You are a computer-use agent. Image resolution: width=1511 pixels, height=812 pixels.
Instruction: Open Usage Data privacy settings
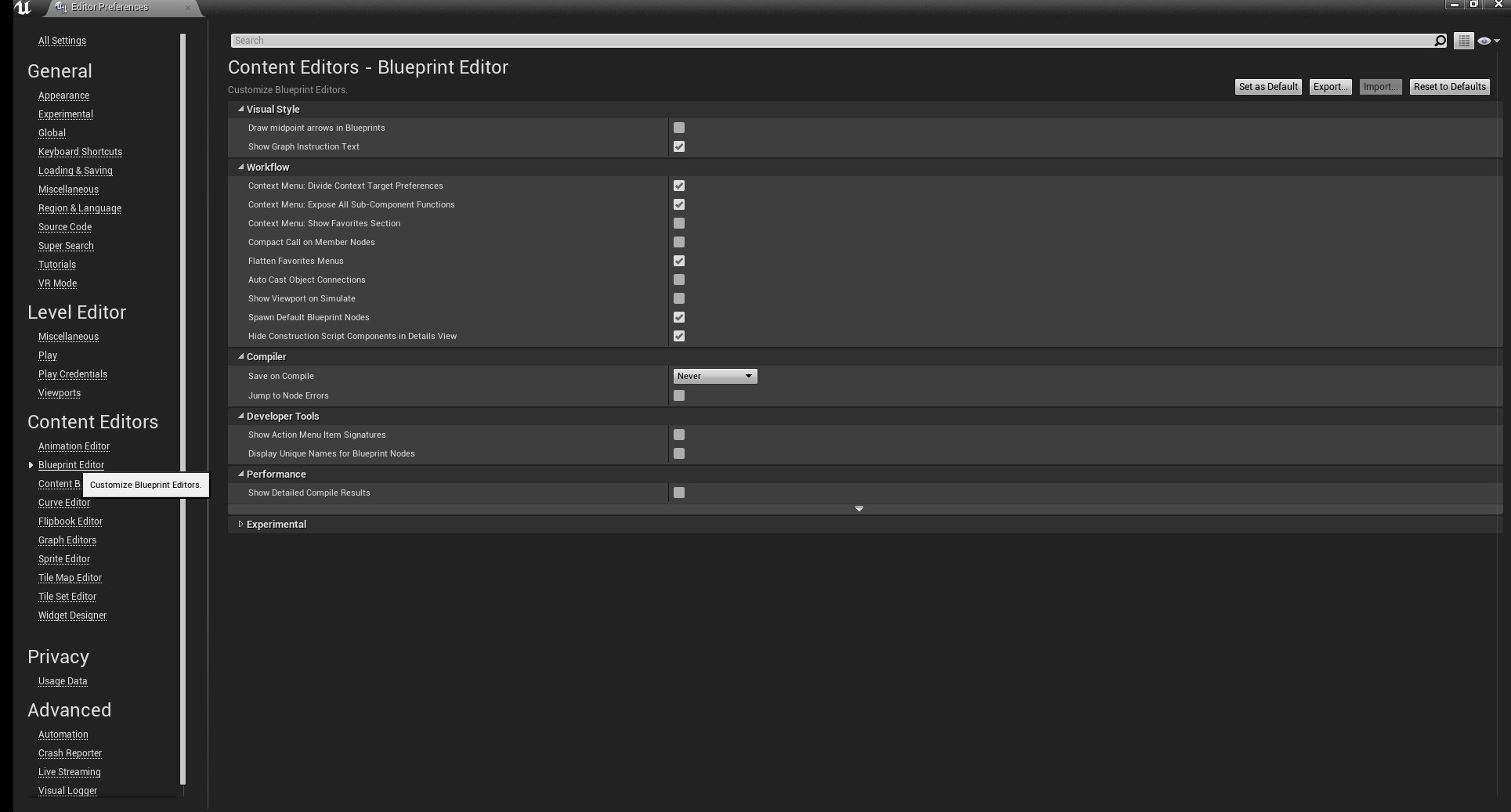(x=63, y=681)
